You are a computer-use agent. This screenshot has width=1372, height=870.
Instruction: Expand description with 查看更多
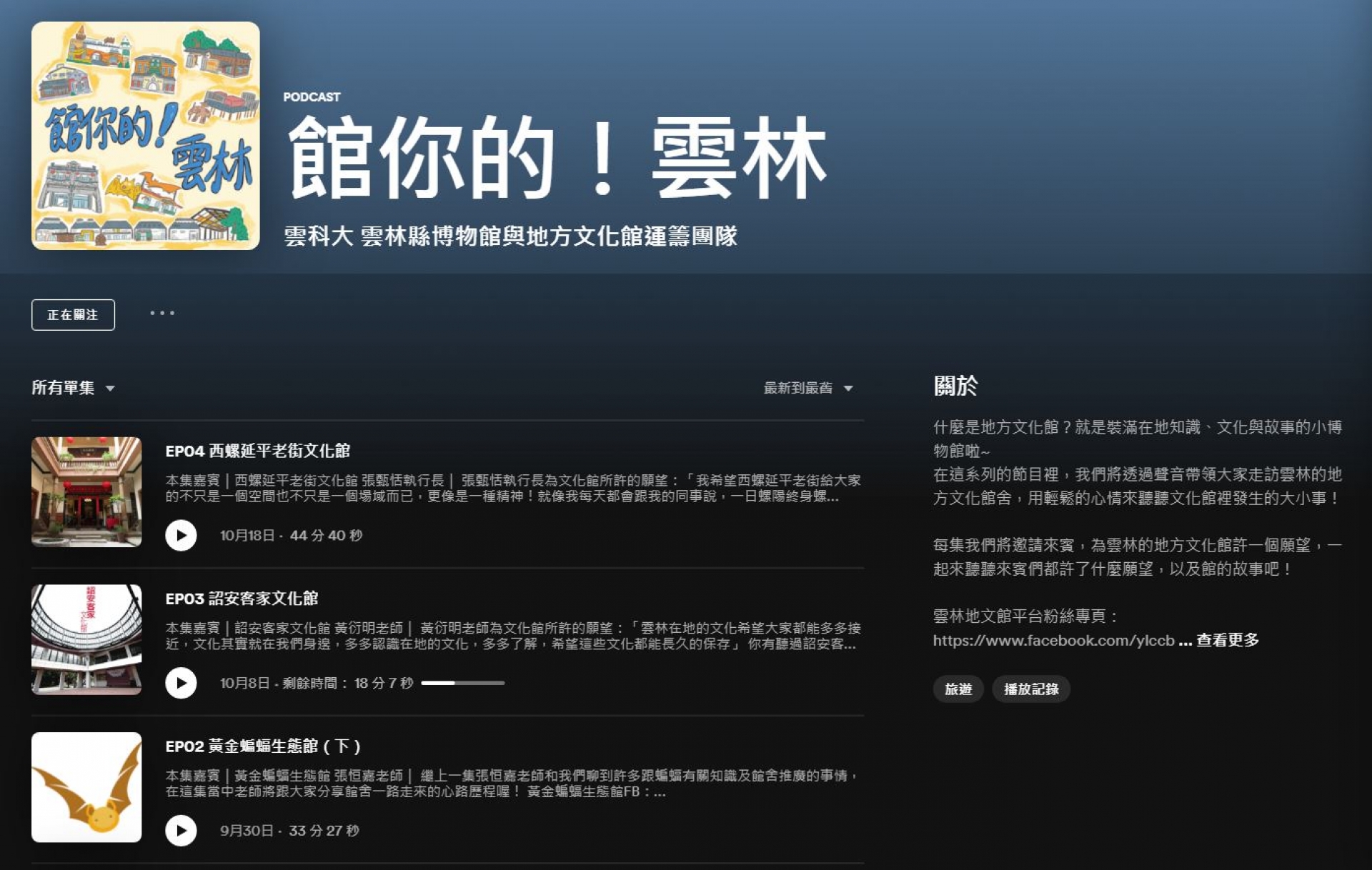[1228, 641]
